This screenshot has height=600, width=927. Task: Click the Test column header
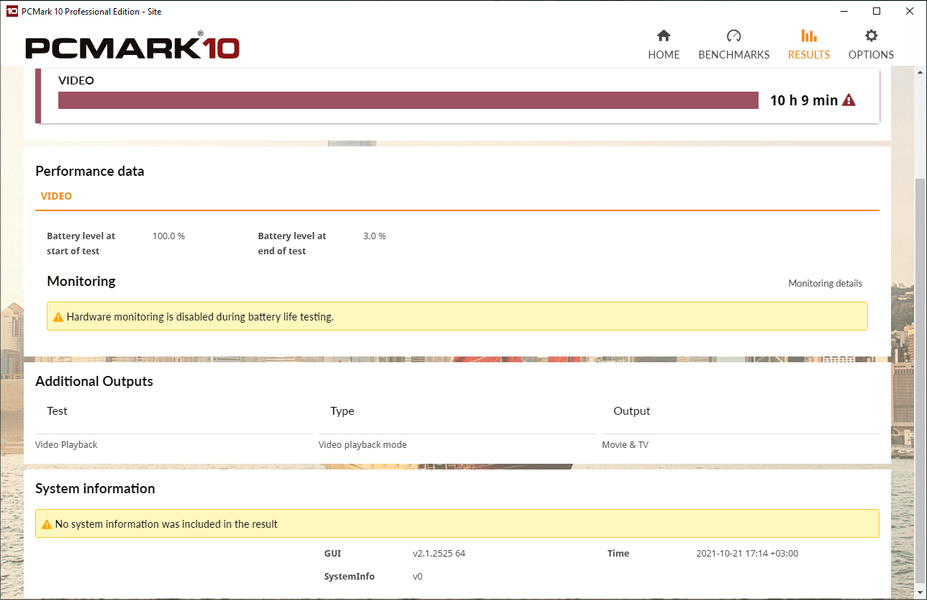(x=57, y=411)
